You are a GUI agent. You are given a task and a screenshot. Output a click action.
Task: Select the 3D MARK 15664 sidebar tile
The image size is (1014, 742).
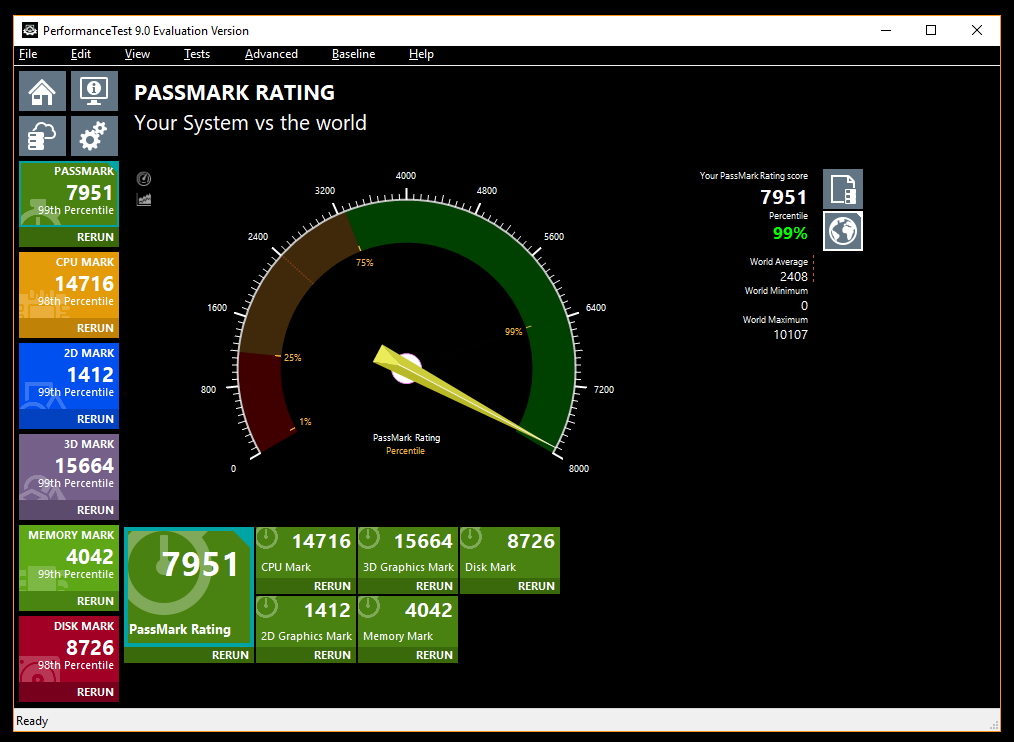pyautogui.click(x=69, y=468)
